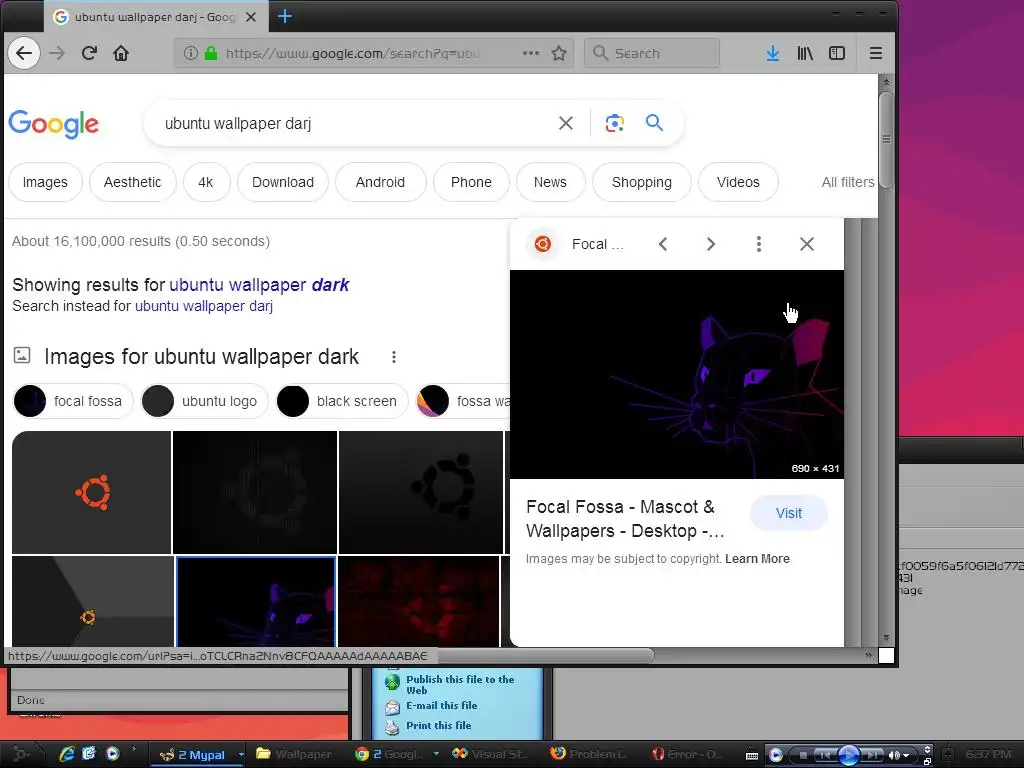Screen dimensions: 1024x768
Task: Open the browser home page icon
Action: coord(121,53)
